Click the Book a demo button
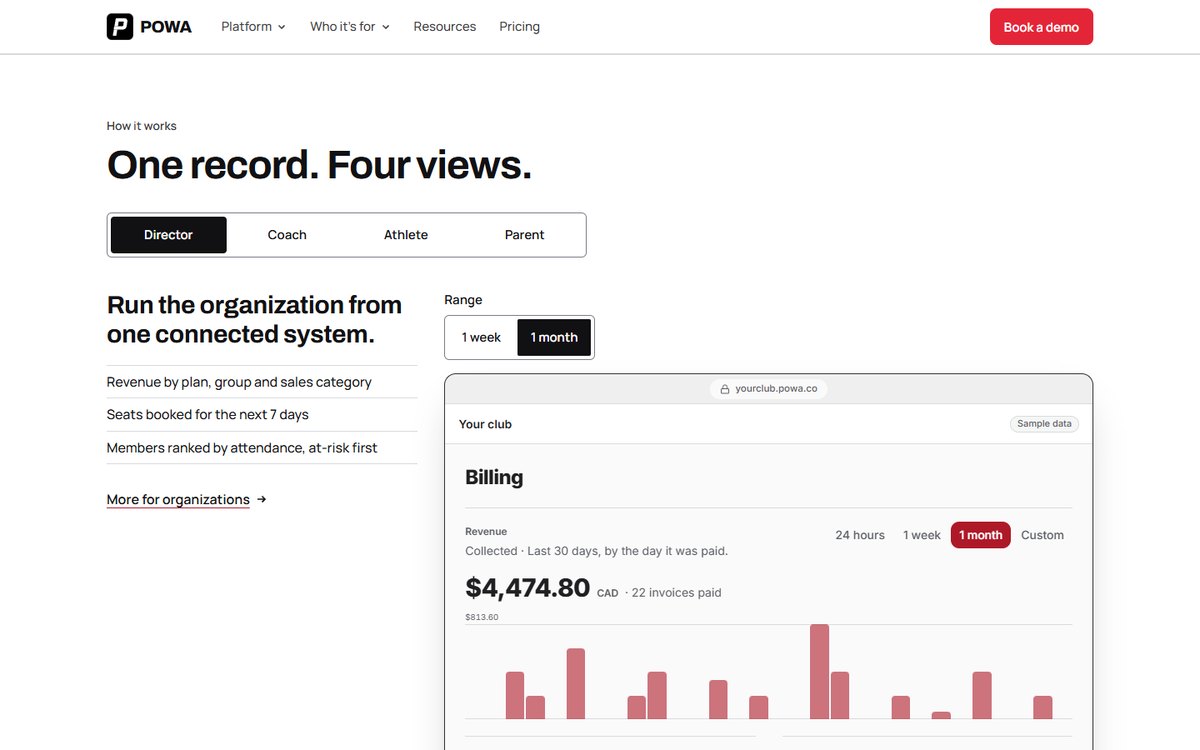 point(1041,27)
